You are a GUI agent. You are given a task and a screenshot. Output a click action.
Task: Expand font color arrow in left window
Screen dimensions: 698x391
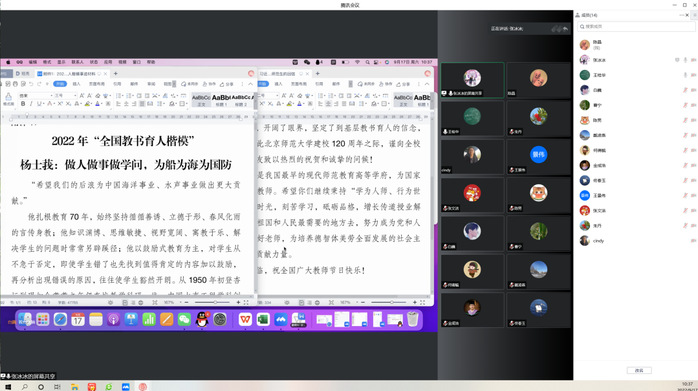coord(102,103)
